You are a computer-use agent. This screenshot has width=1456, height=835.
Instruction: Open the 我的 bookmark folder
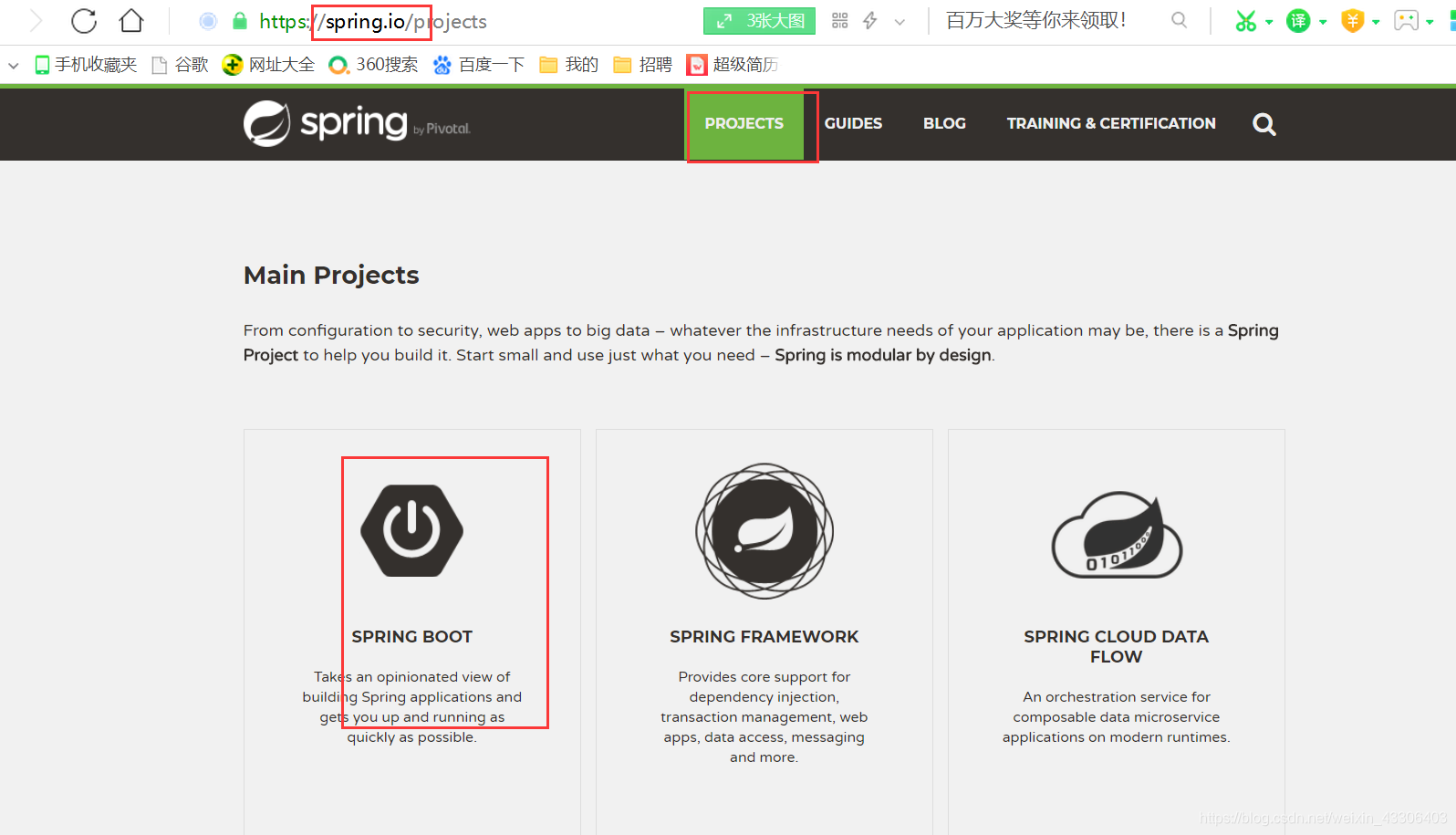[x=568, y=65]
